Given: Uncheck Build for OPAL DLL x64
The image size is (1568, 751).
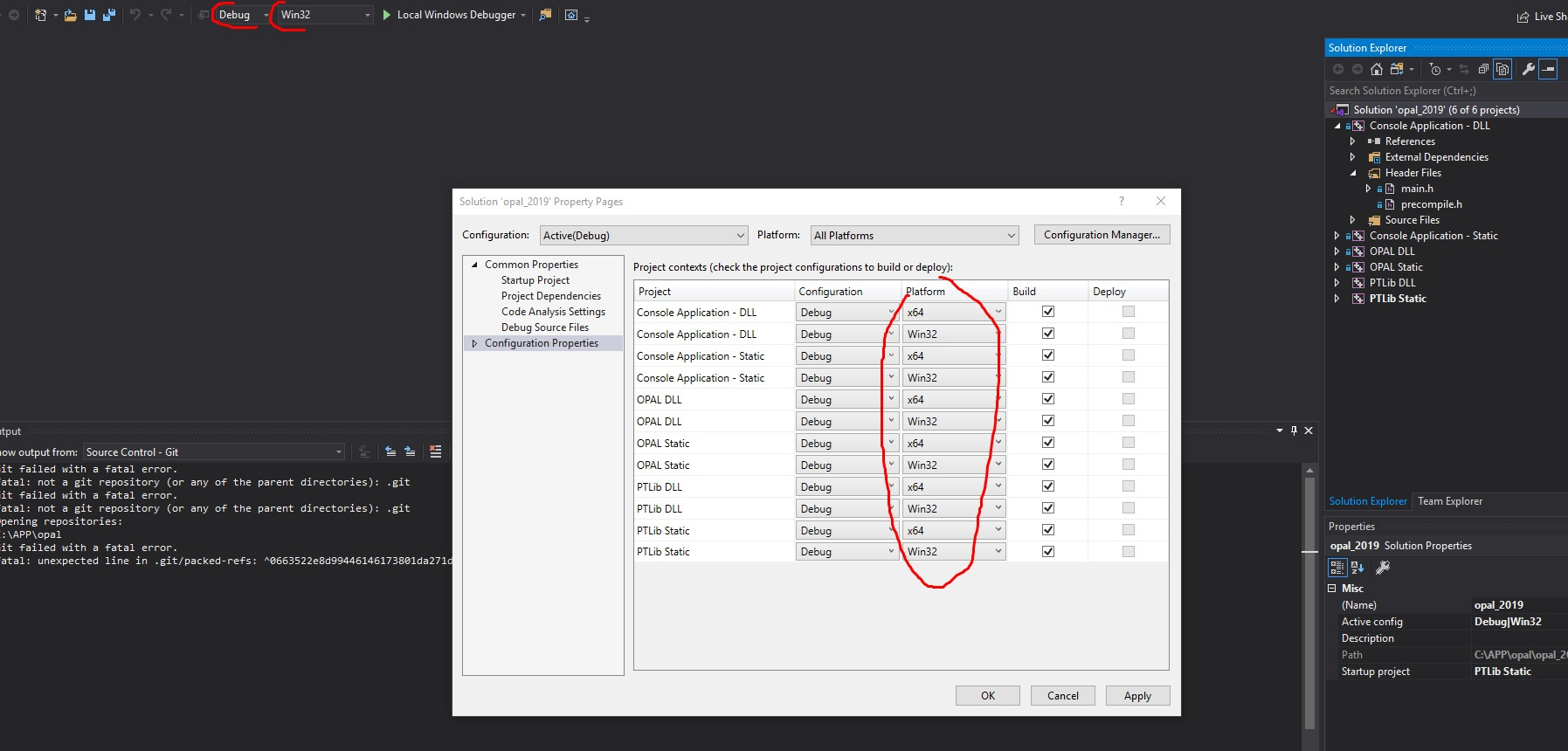Looking at the screenshot, I should pyautogui.click(x=1048, y=399).
